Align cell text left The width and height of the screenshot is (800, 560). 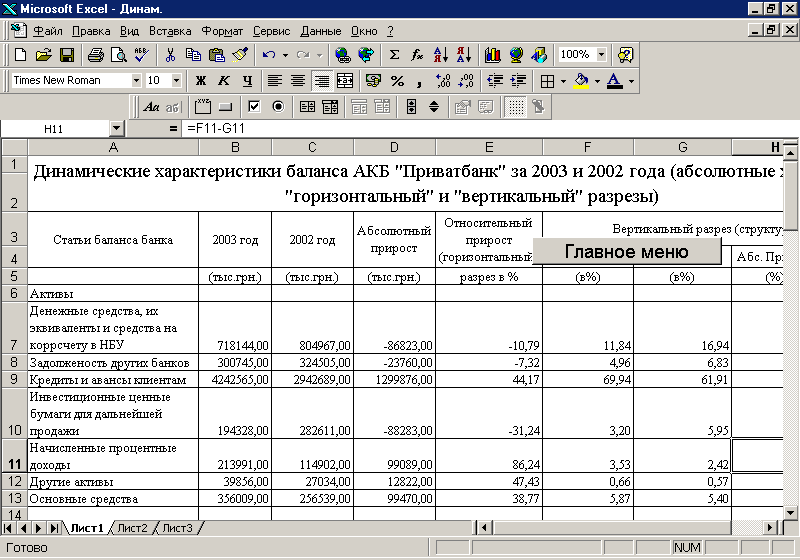click(275, 81)
